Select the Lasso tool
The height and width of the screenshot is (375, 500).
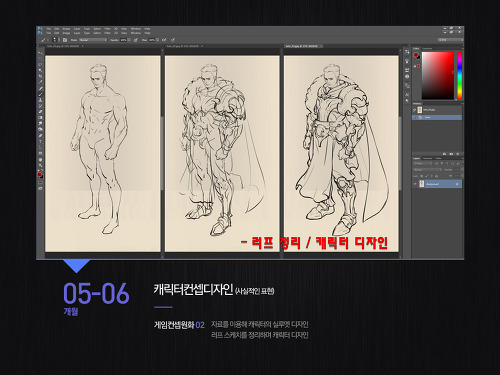tap(41, 64)
